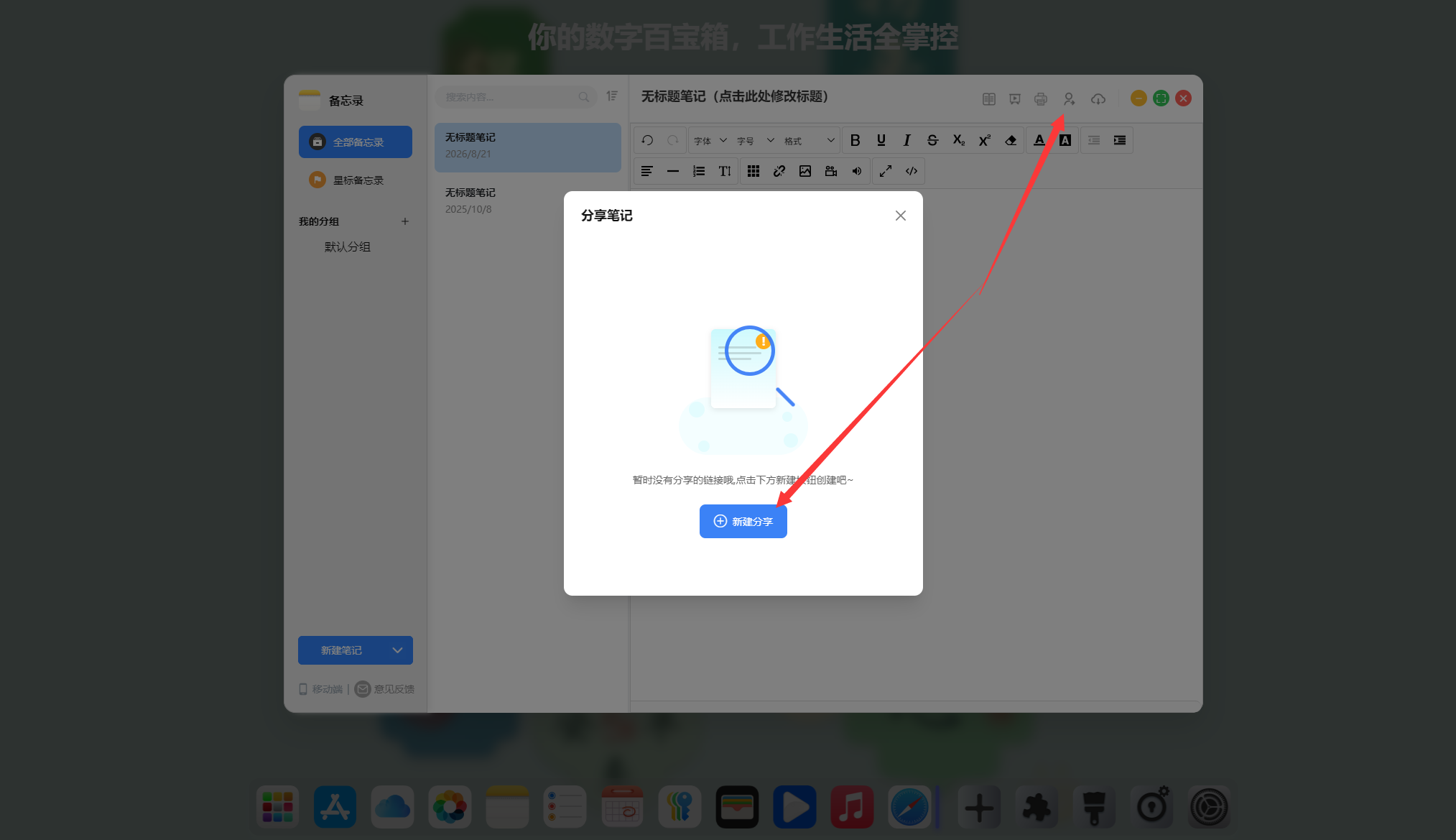Open the cloud drive app in the dock
Viewport: 1456px width, 840px height.
coord(392,807)
